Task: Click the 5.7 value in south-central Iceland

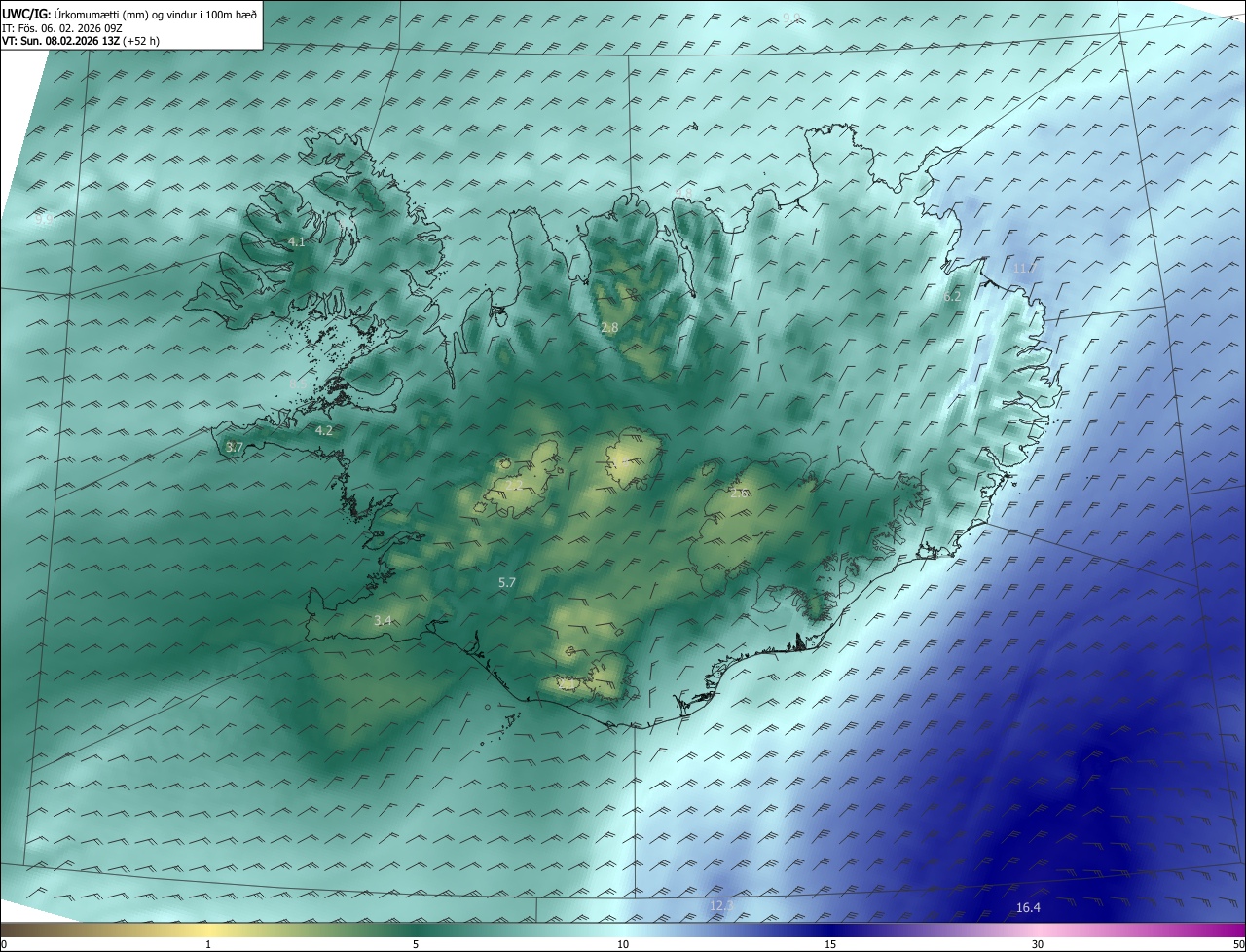Action: click(507, 582)
